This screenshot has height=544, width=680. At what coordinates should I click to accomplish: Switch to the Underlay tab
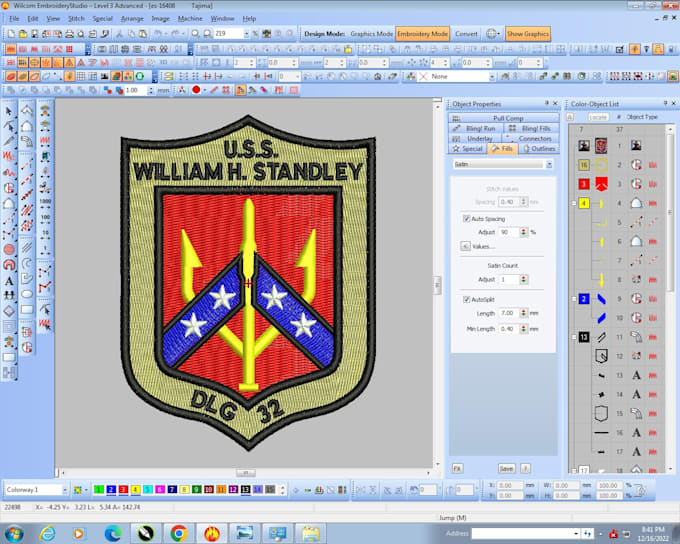[475, 138]
